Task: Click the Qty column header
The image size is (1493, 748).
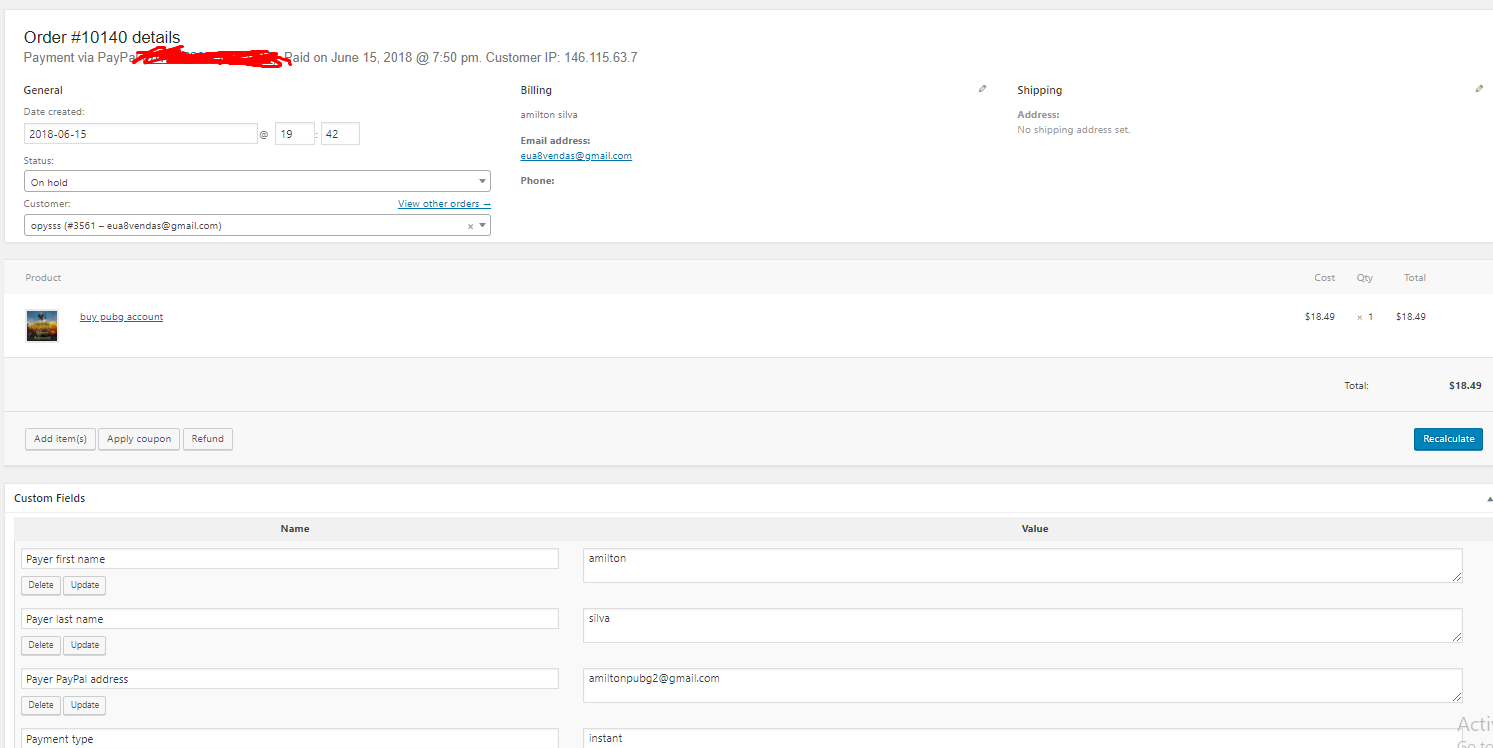Action: [1365, 278]
